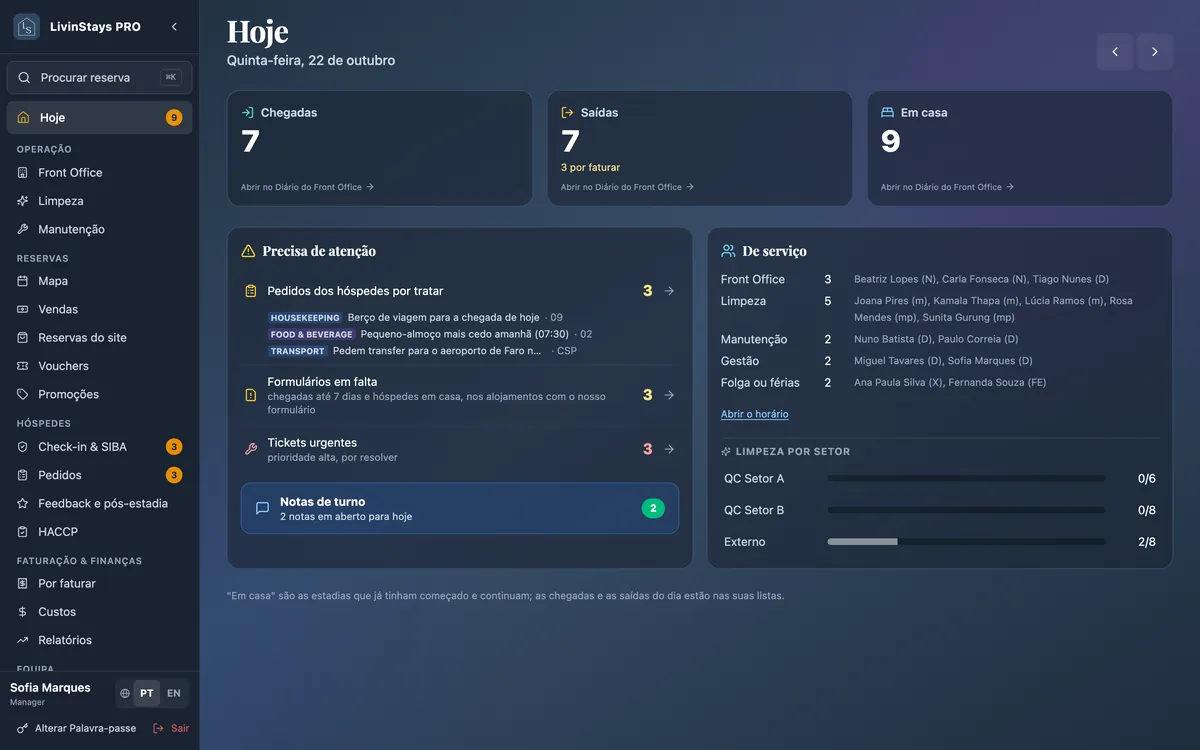Click the Tickets urgentes wrench icon
The image size is (1200, 750).
(x=251, y=449)
